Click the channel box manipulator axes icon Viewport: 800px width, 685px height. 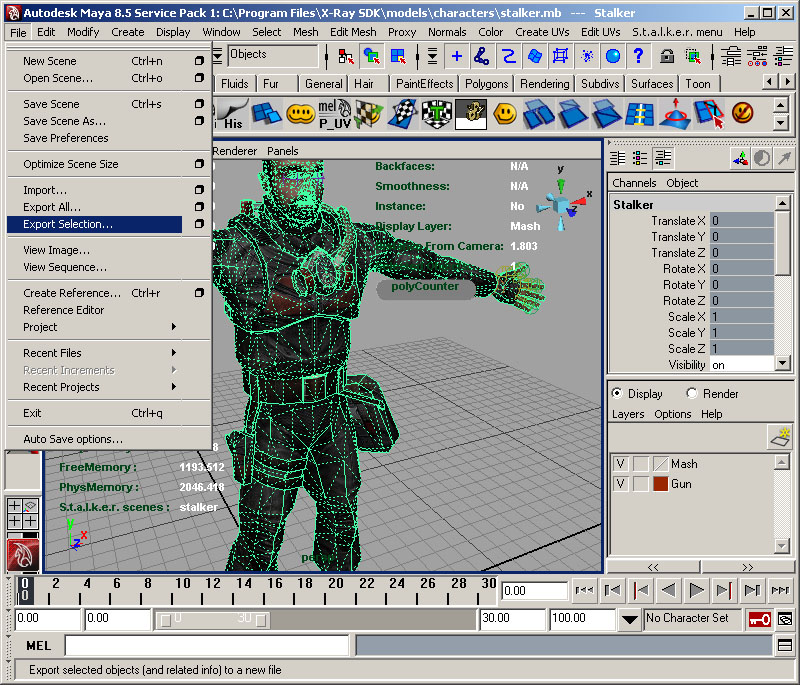click(x=740, y=159)
